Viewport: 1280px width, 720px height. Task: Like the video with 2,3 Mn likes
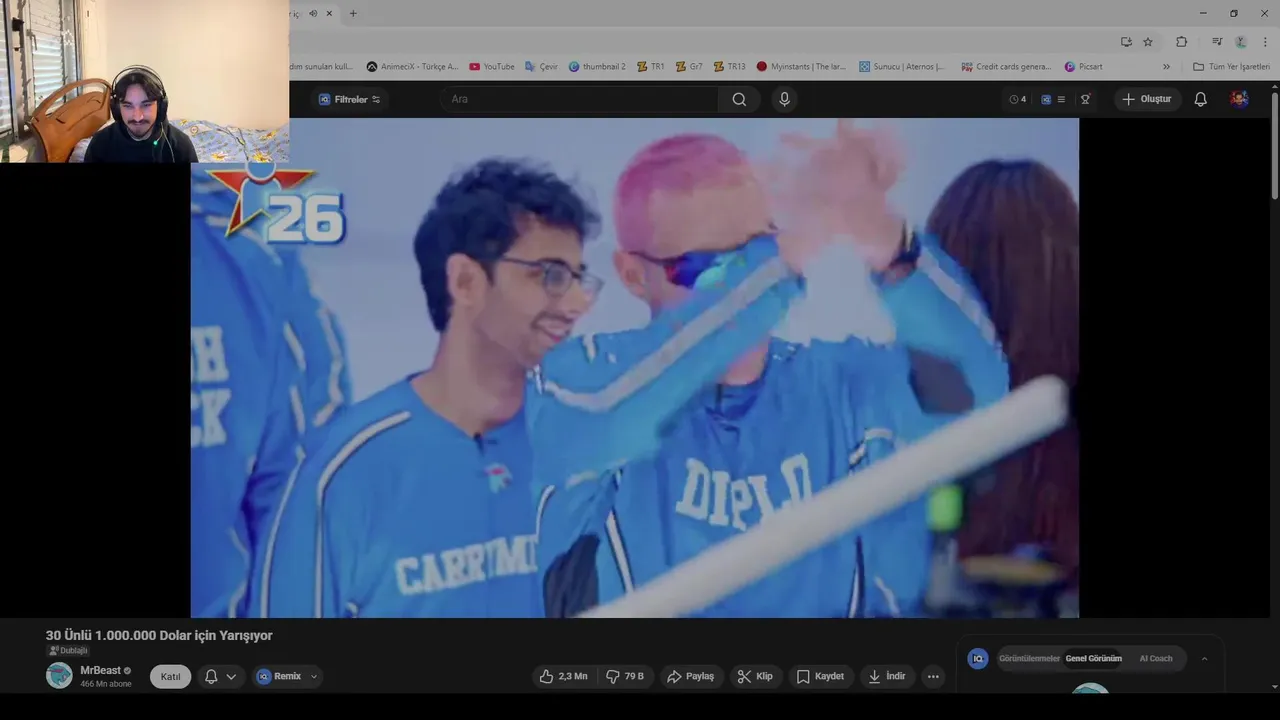point(563,676)
